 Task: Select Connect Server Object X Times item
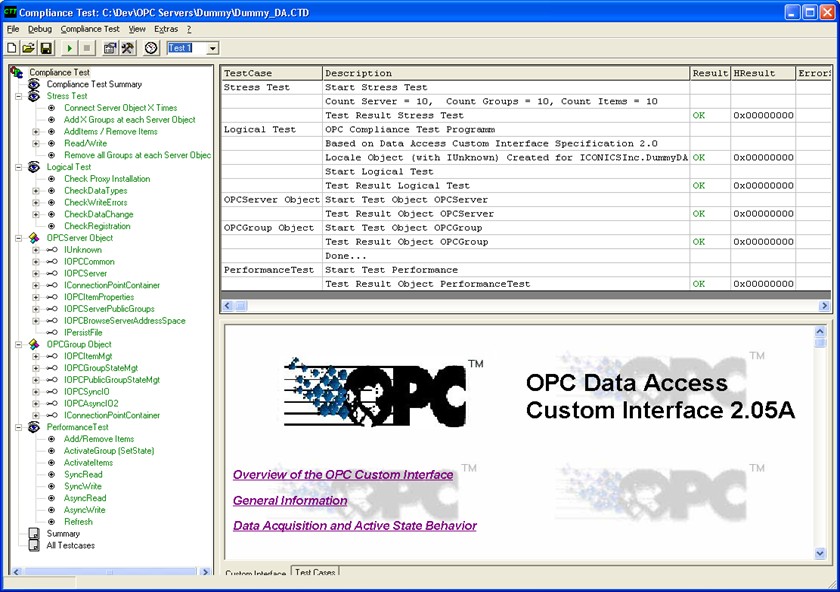[x=121, y=108]
